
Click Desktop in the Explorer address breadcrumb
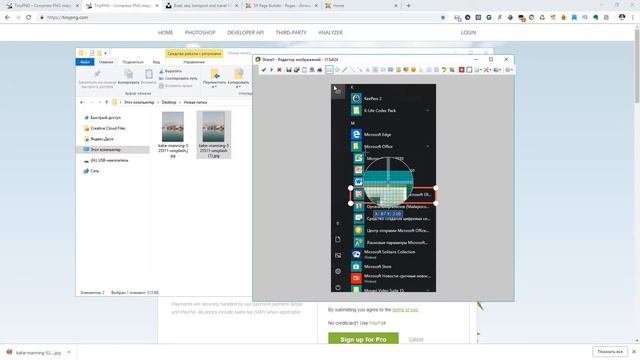tap(169, 102)
